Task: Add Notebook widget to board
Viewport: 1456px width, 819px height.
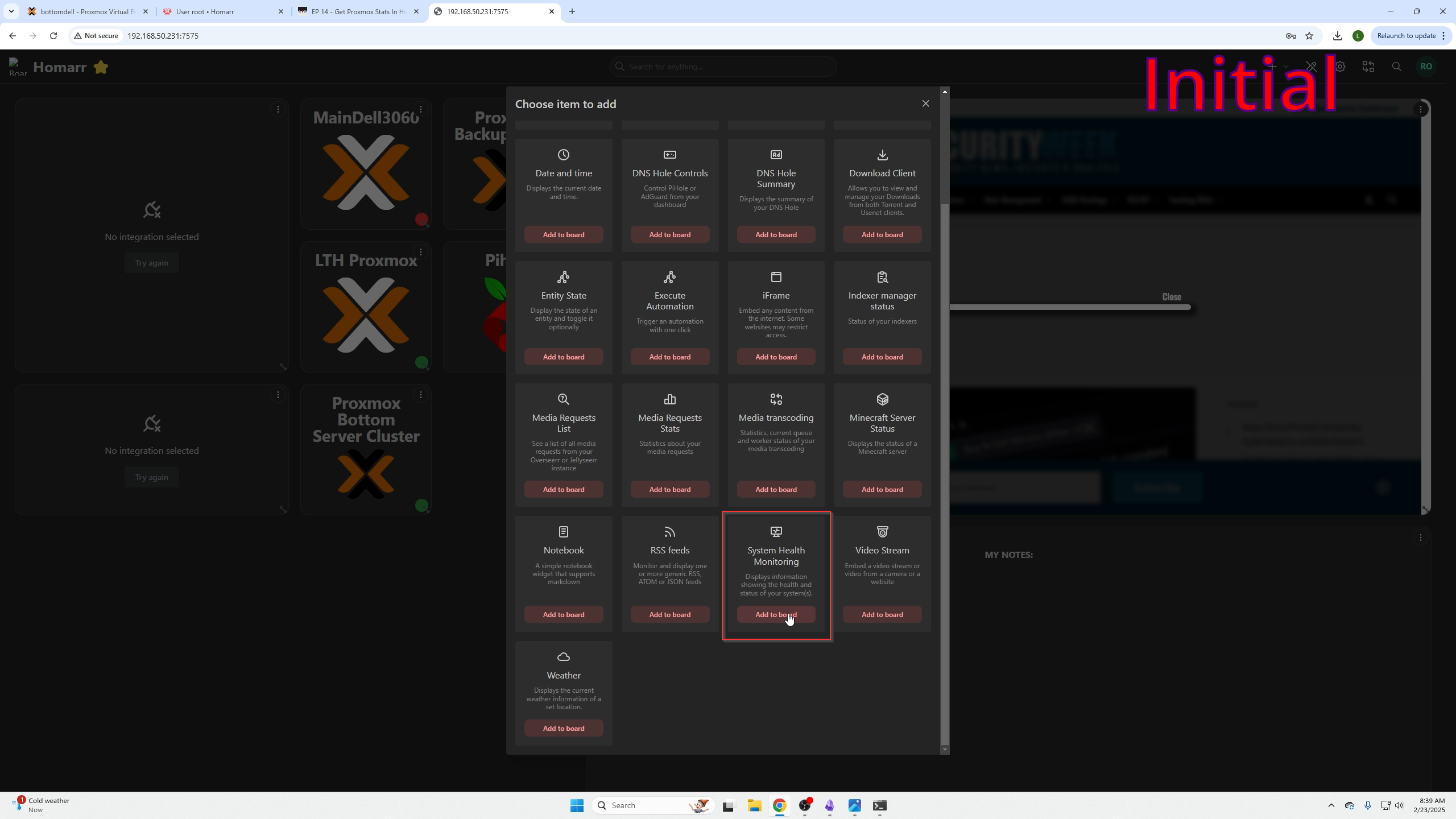Action: 563,614
